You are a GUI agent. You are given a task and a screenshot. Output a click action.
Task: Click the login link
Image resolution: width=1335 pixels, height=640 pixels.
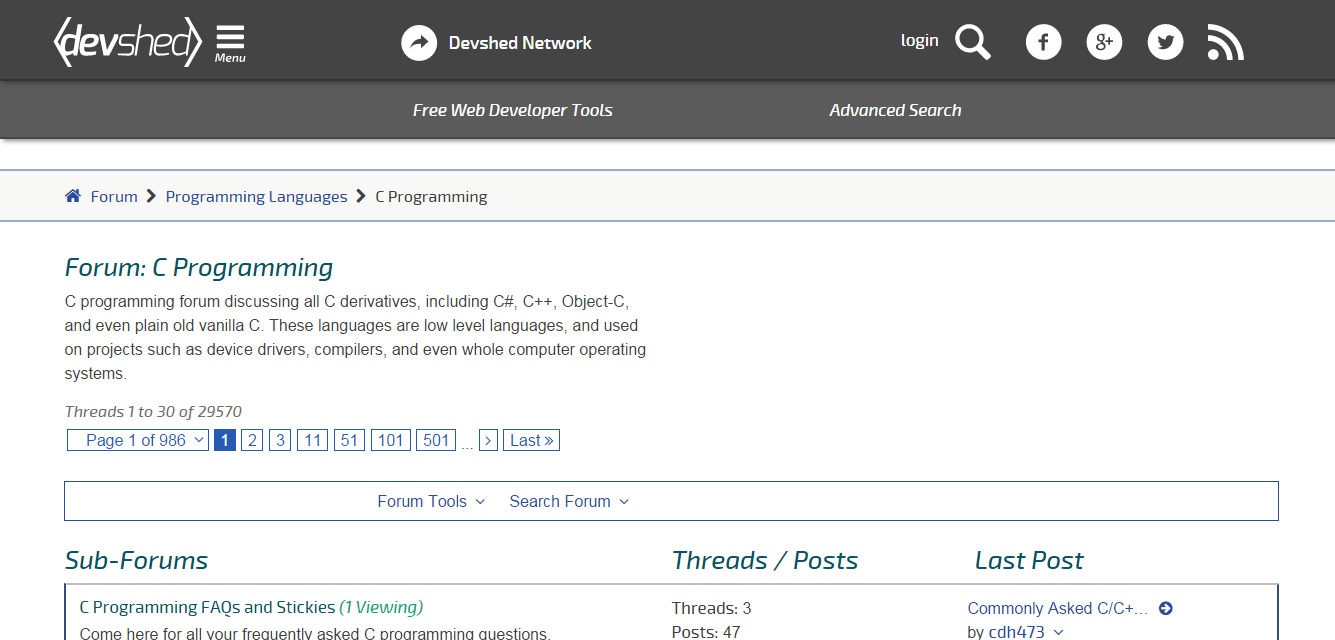tap(919, 40)
